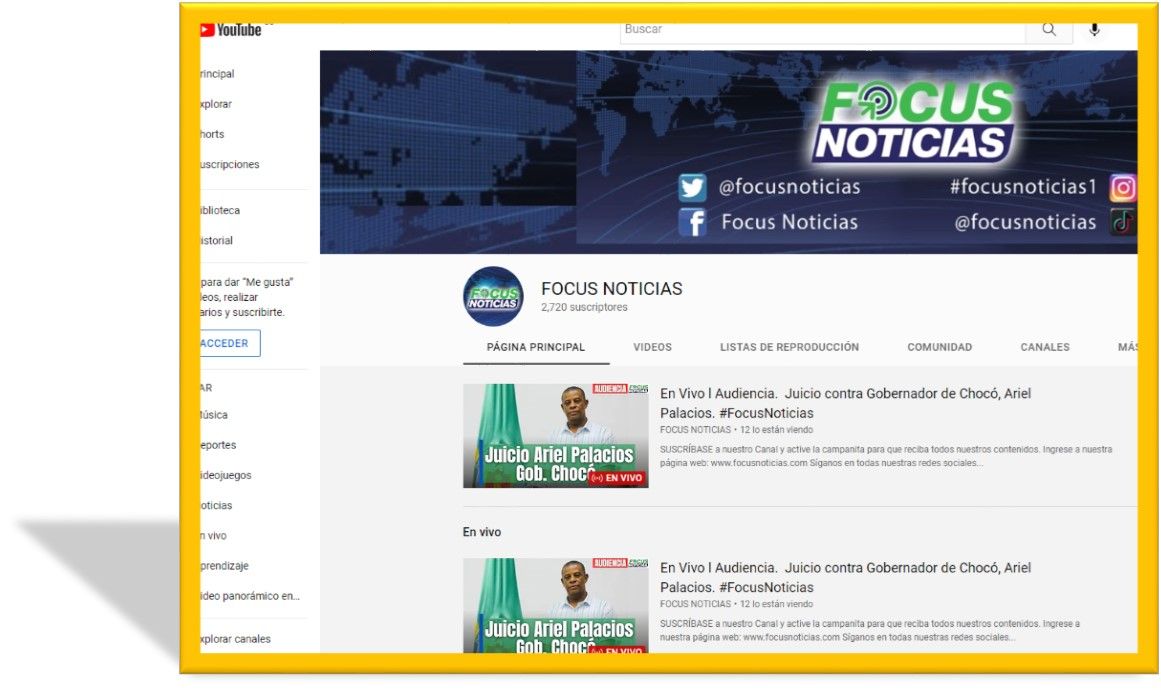Activate voice search microphone icon
This screenshot has height=690, width=1161.
1094,30
